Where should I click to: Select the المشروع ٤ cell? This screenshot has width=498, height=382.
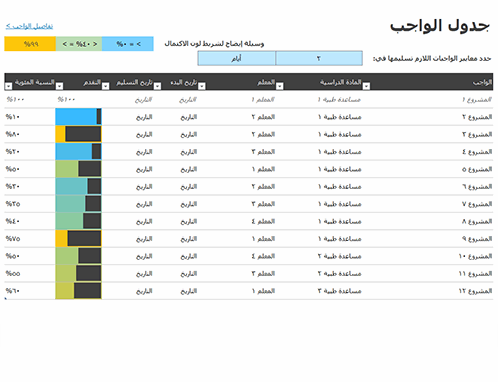[477, 152]
